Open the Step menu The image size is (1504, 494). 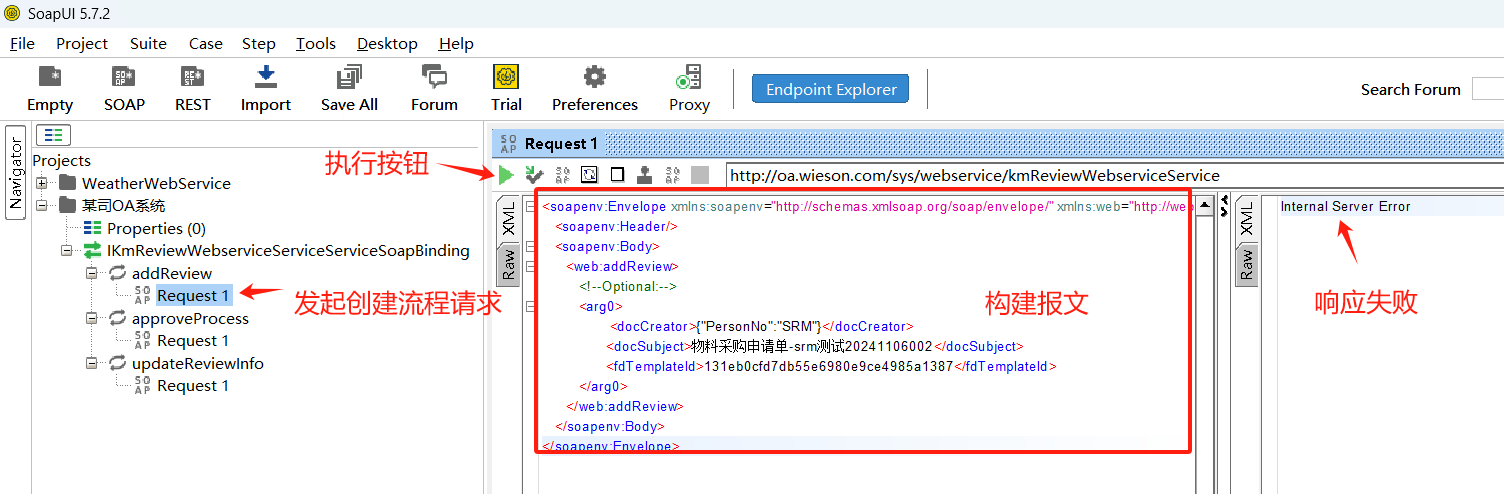tap(258, 43)
